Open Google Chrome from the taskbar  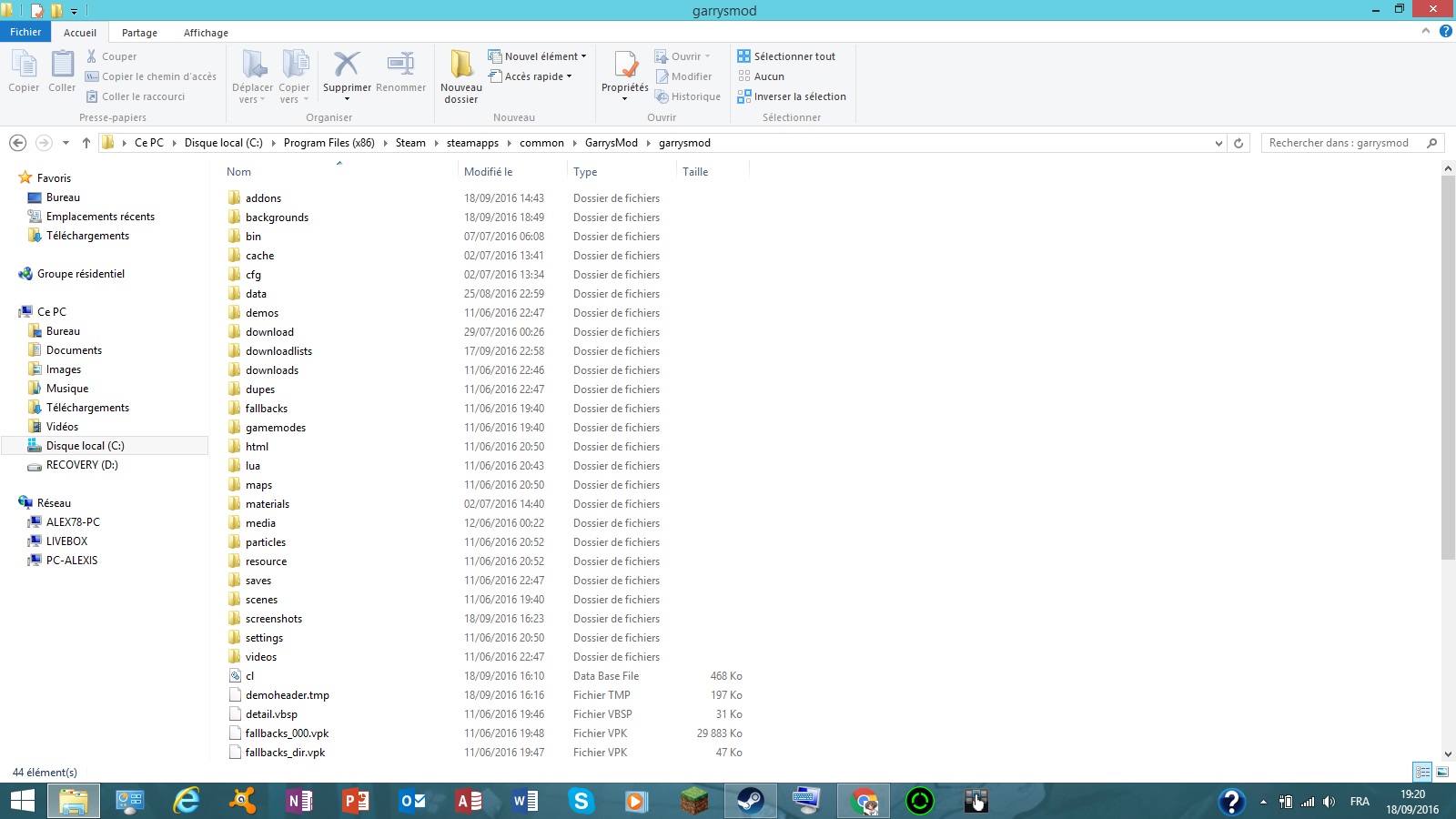pos(864,801)
